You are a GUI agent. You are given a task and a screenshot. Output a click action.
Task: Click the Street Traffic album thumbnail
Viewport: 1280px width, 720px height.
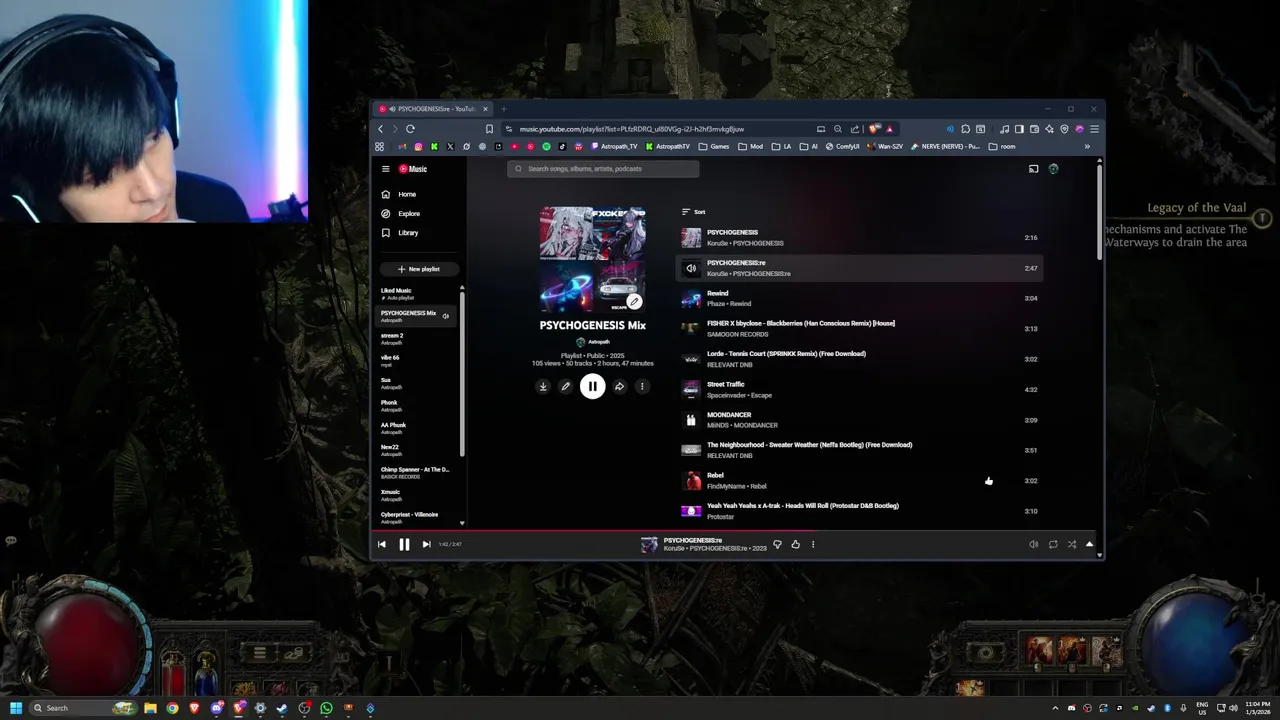tap(691, 390)
